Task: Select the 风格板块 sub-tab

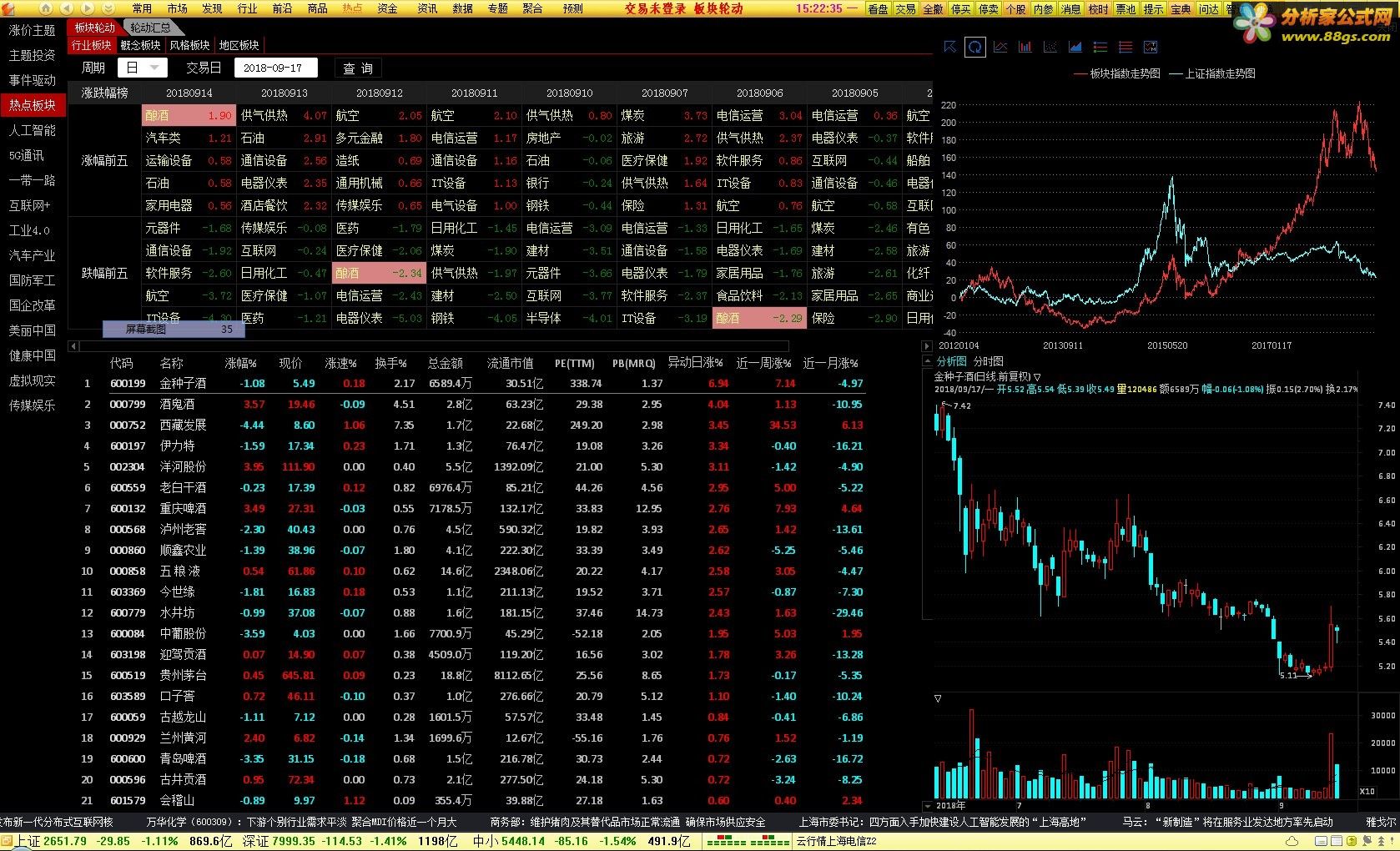Action: point(189,45)
